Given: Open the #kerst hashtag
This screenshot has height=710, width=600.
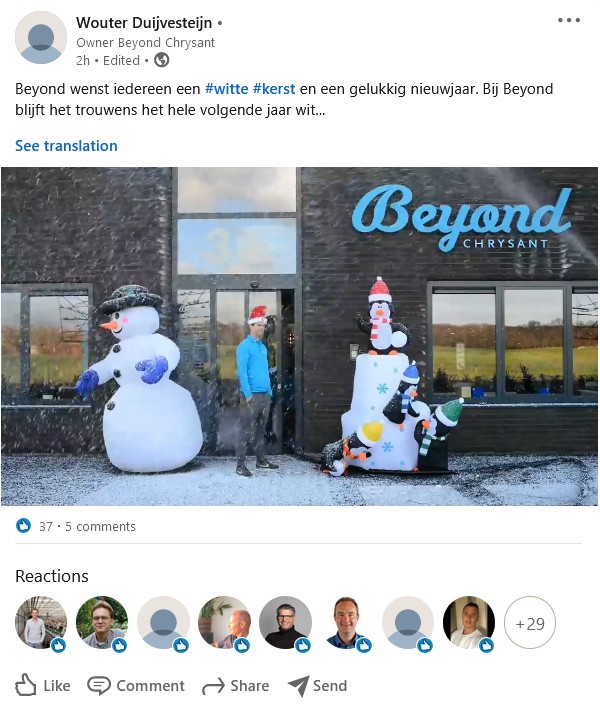Looking at the screenshot, I should click(274, 89).
